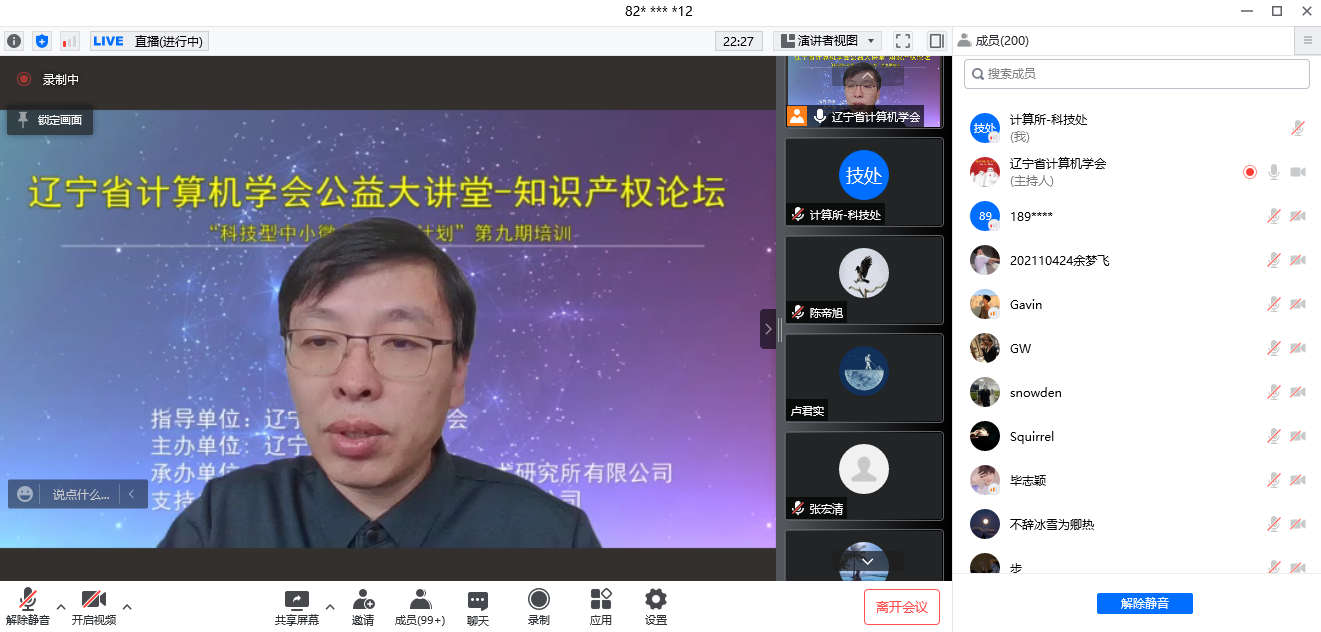Image resolution: width=1321 pixels, height=632 pixels.
Task: Click the search members input field
Action: (x=1136, y=74)
